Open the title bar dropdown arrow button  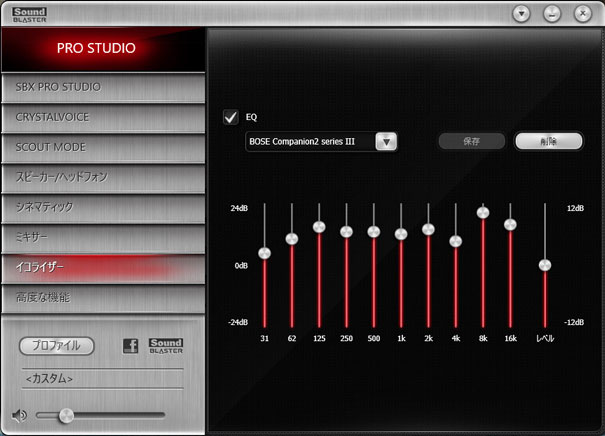[x=521, y=14]
